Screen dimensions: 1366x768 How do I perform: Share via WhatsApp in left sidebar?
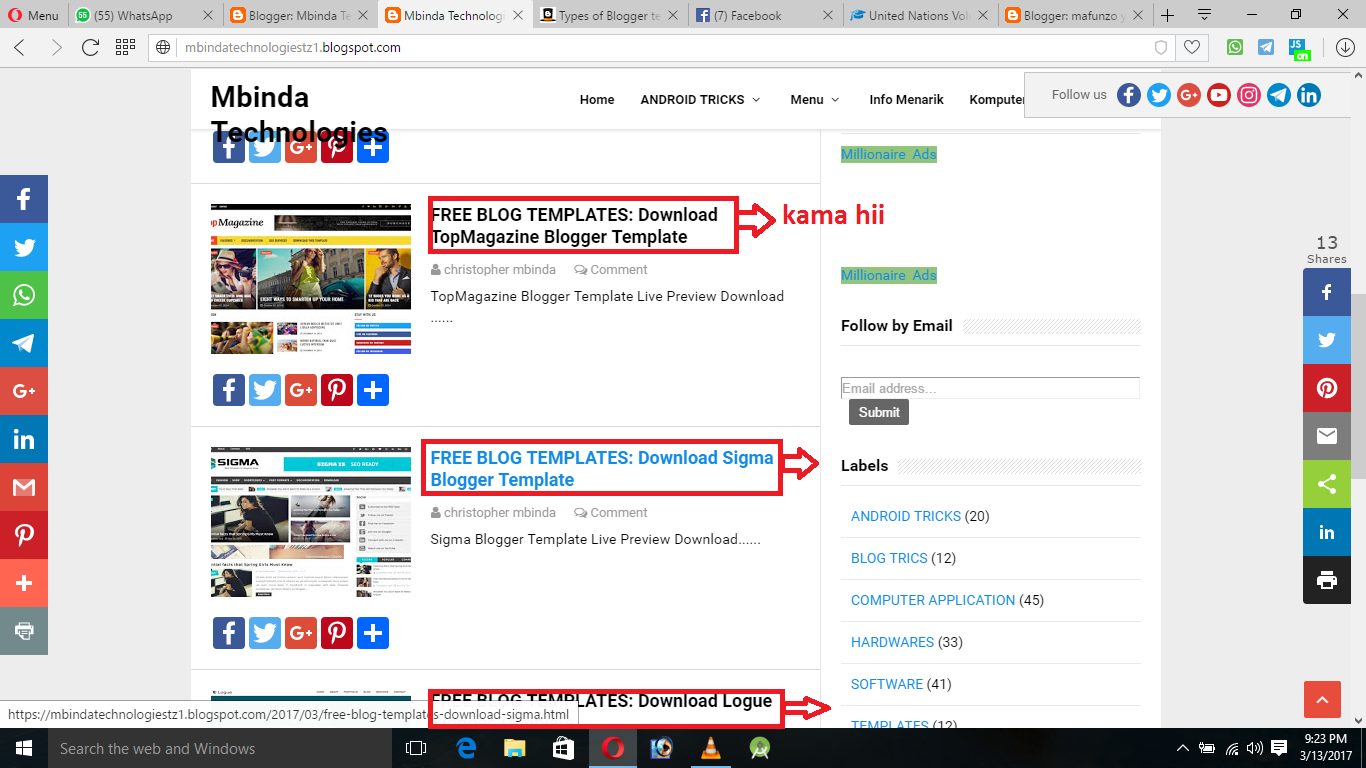tap(24, 295)
